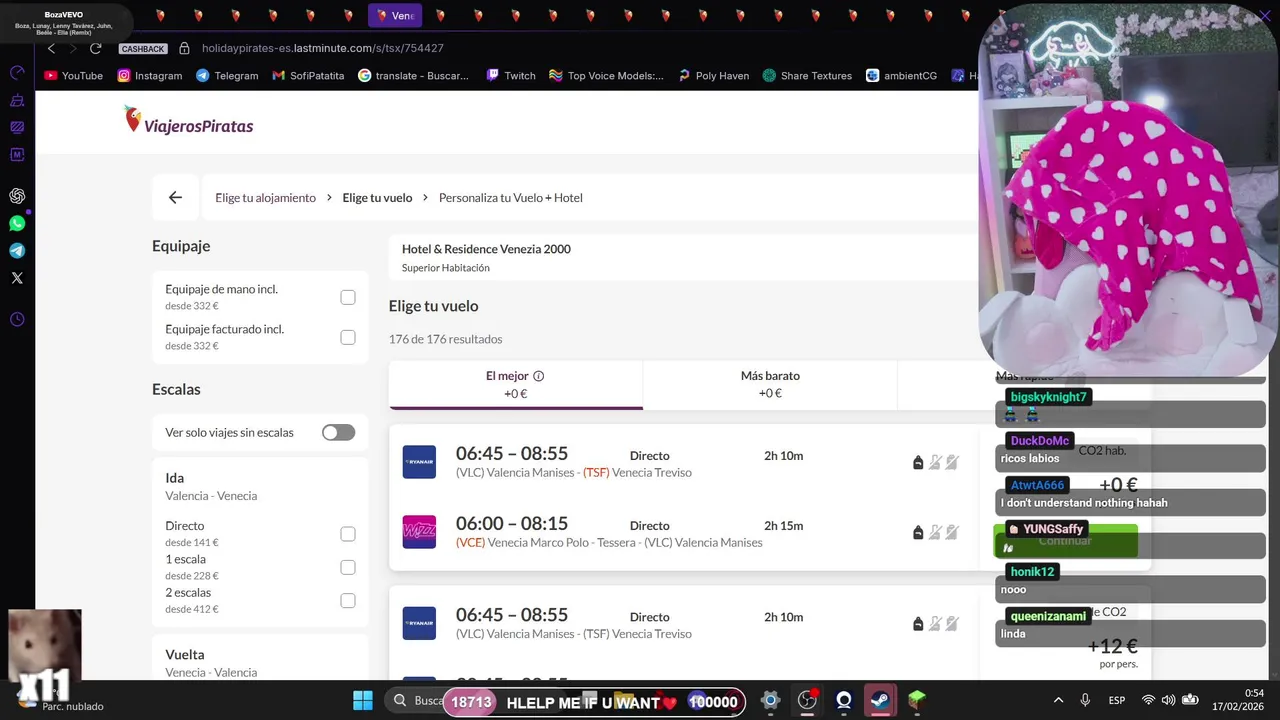The image size is (1280, 720).
Task: Go back with the browser back arrow
Action: click(x=51, y=48)
